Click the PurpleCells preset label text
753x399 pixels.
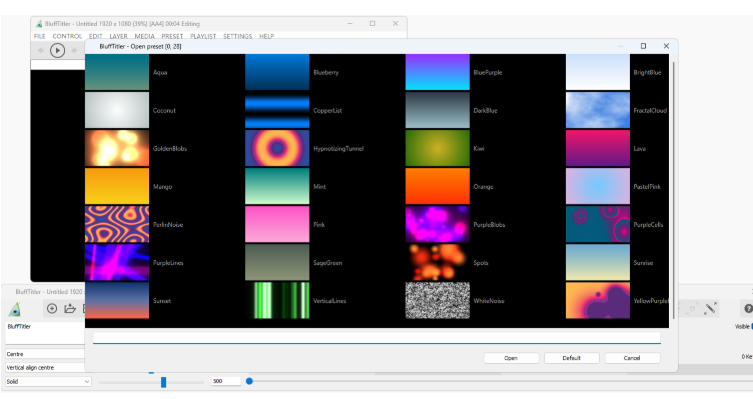[648, 225]
